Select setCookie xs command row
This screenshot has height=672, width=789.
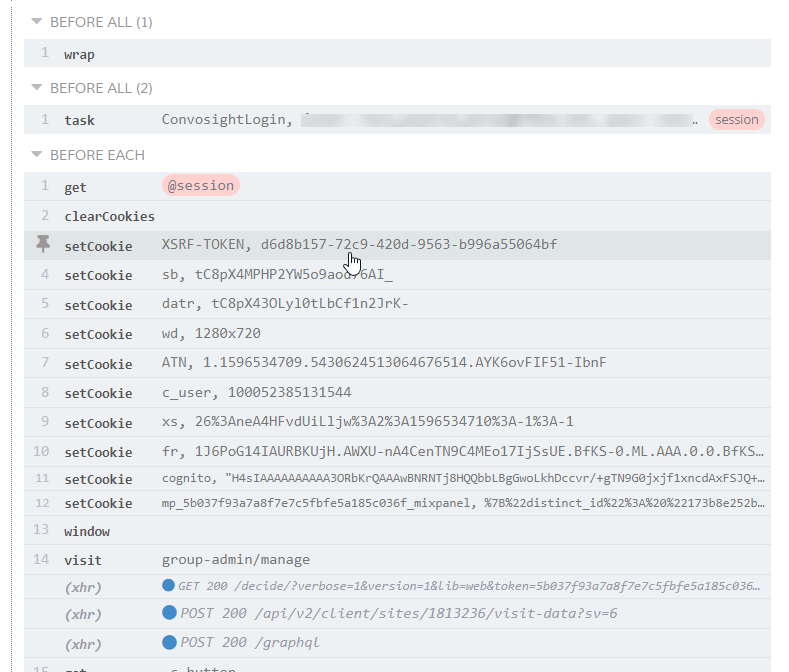coord(397,422)
